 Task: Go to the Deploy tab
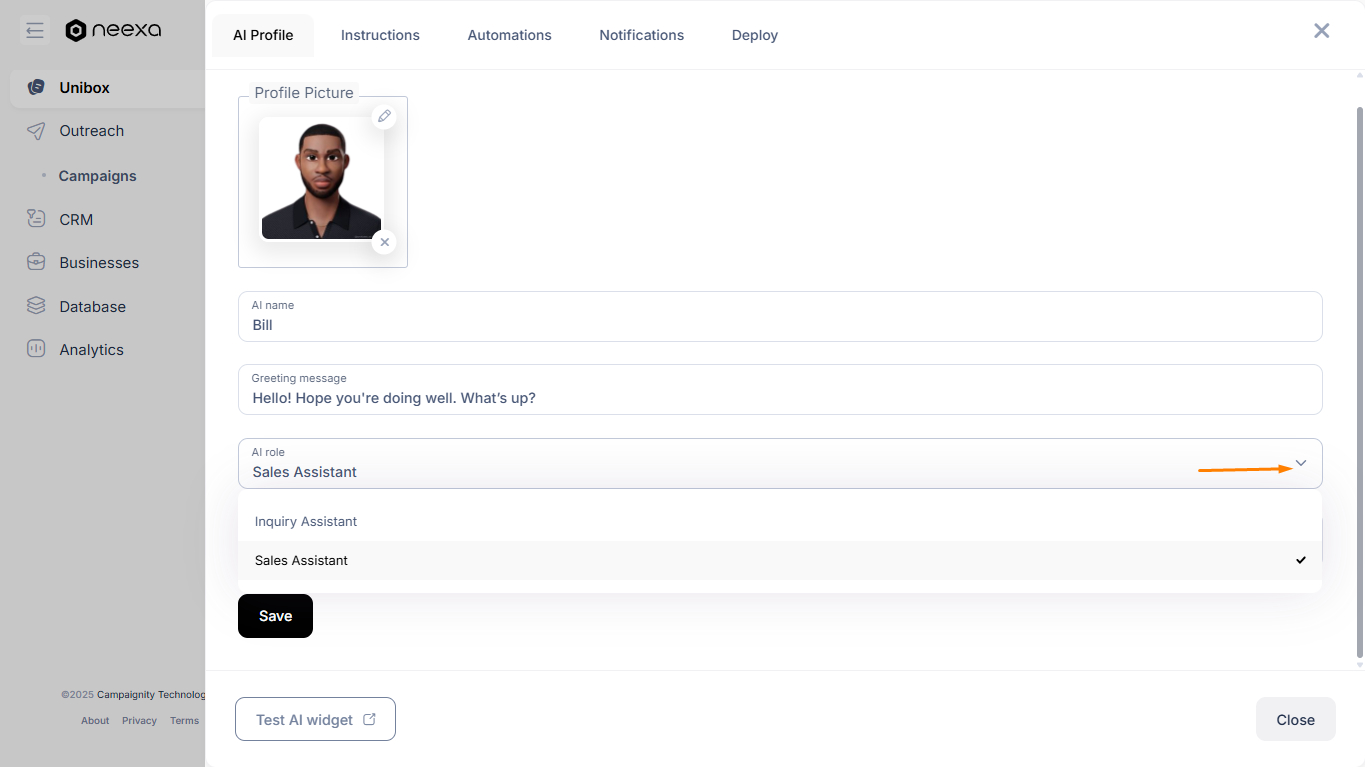point(755,35)
